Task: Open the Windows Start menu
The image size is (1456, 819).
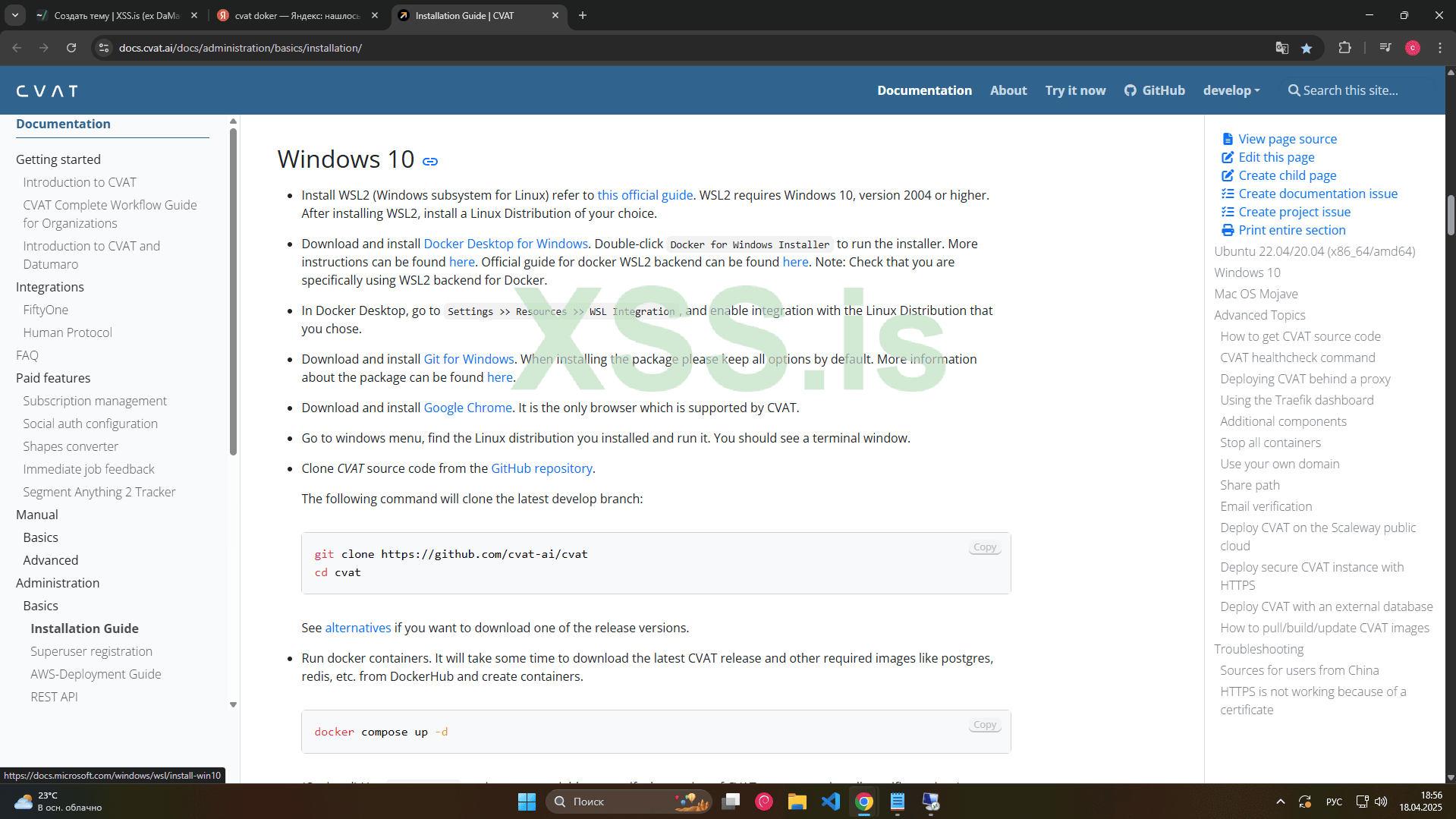Action: [527, 802]
